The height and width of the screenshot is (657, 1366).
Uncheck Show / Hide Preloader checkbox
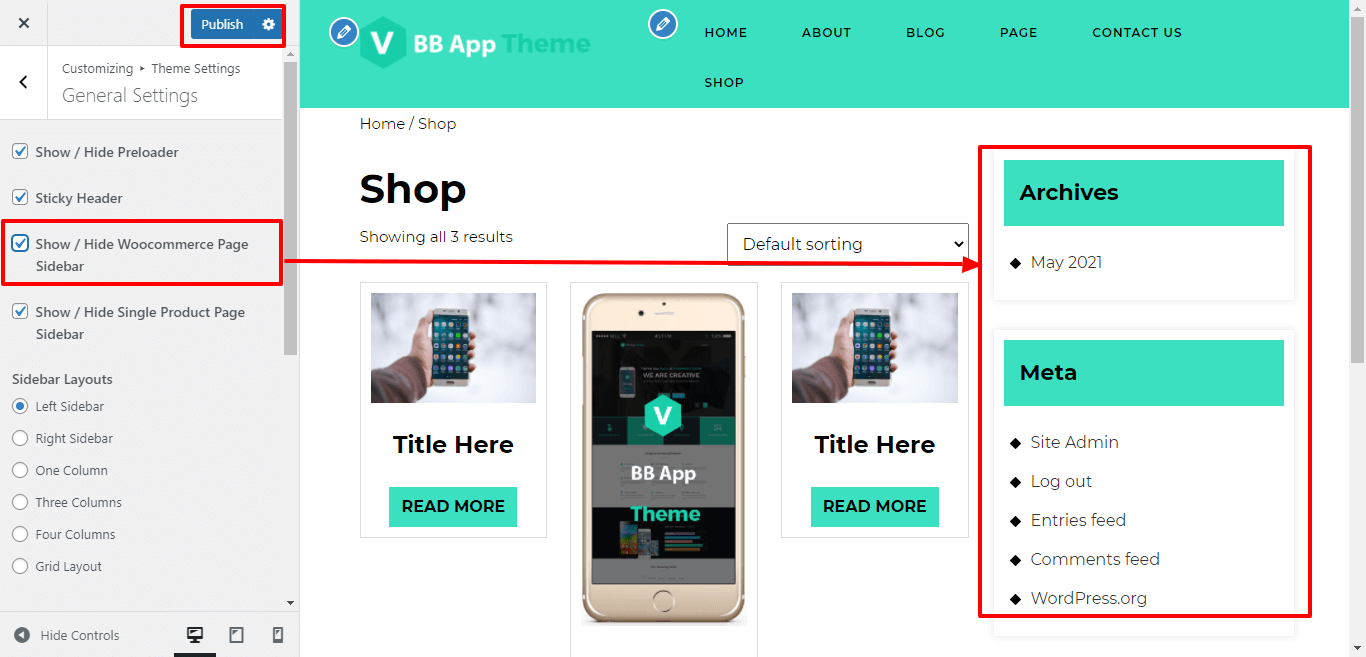pos(20,152)
